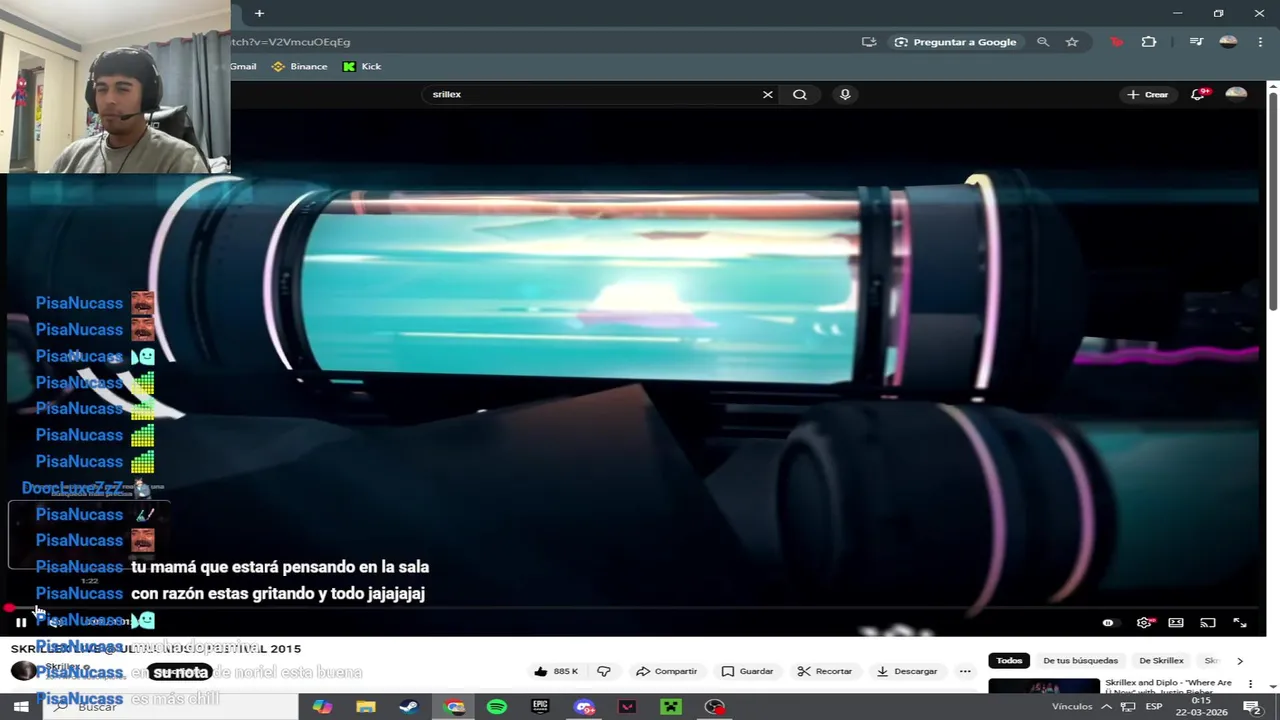Open Steam from taskbar
The image size is (1280, 720).
click(x=409, y=707)
